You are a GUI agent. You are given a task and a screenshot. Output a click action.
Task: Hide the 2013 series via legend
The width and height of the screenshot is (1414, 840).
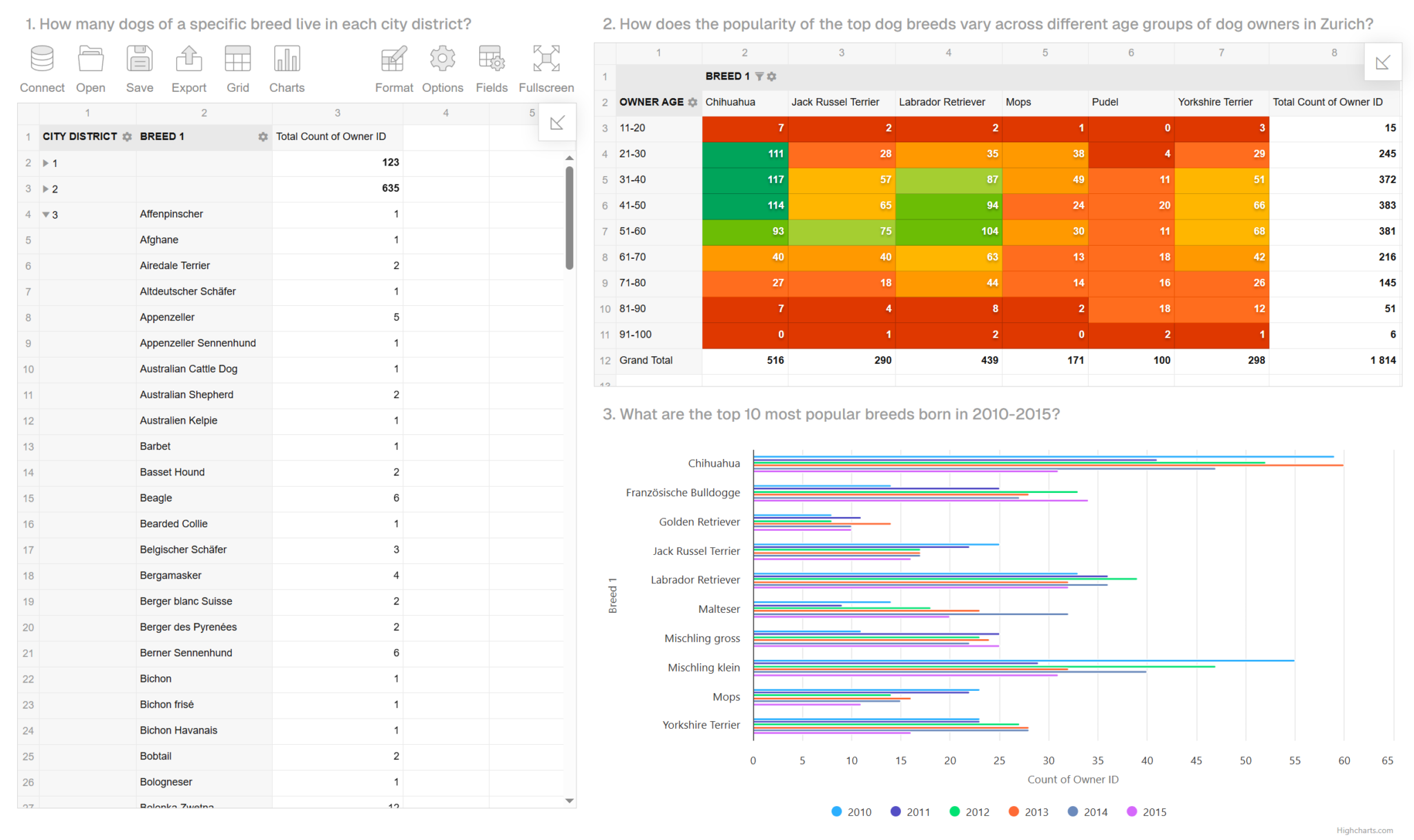coord(1028,812)
